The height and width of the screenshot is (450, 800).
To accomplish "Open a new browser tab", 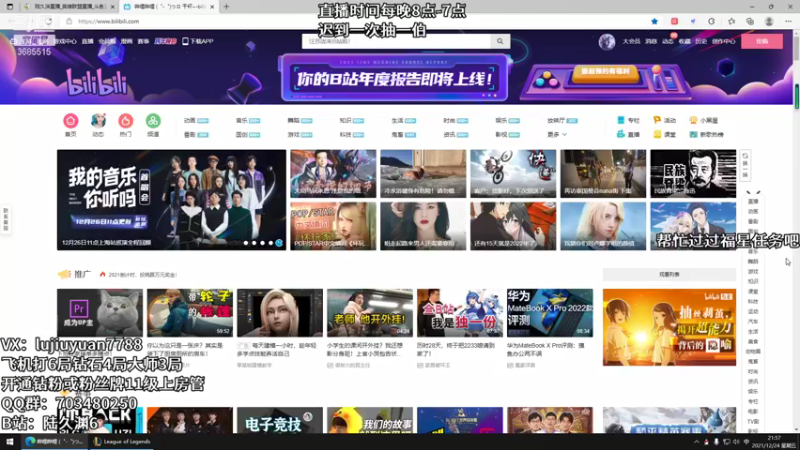I will click(x=227, y=7).
